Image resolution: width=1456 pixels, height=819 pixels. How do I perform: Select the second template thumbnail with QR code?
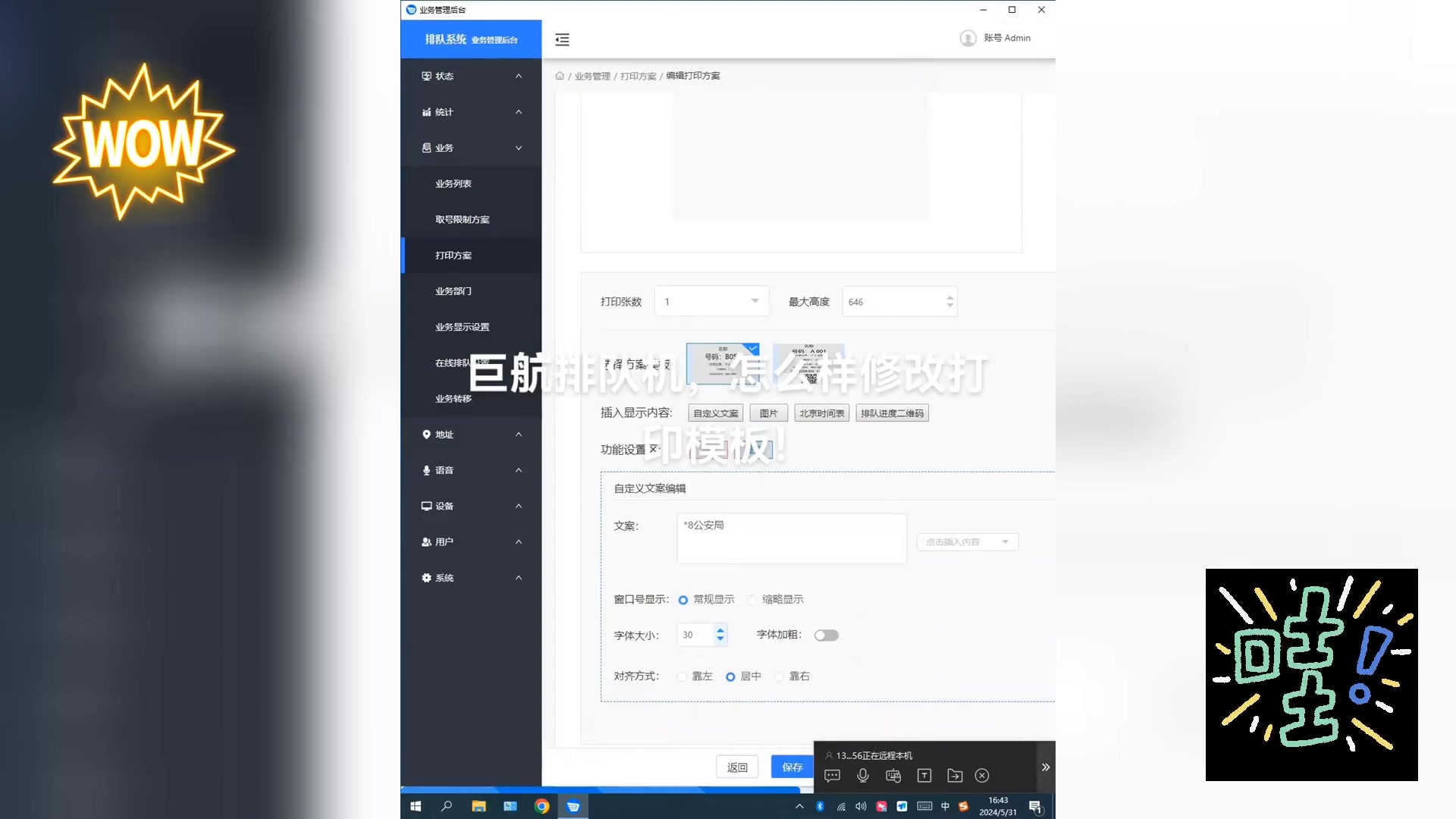tap(808, 363)
